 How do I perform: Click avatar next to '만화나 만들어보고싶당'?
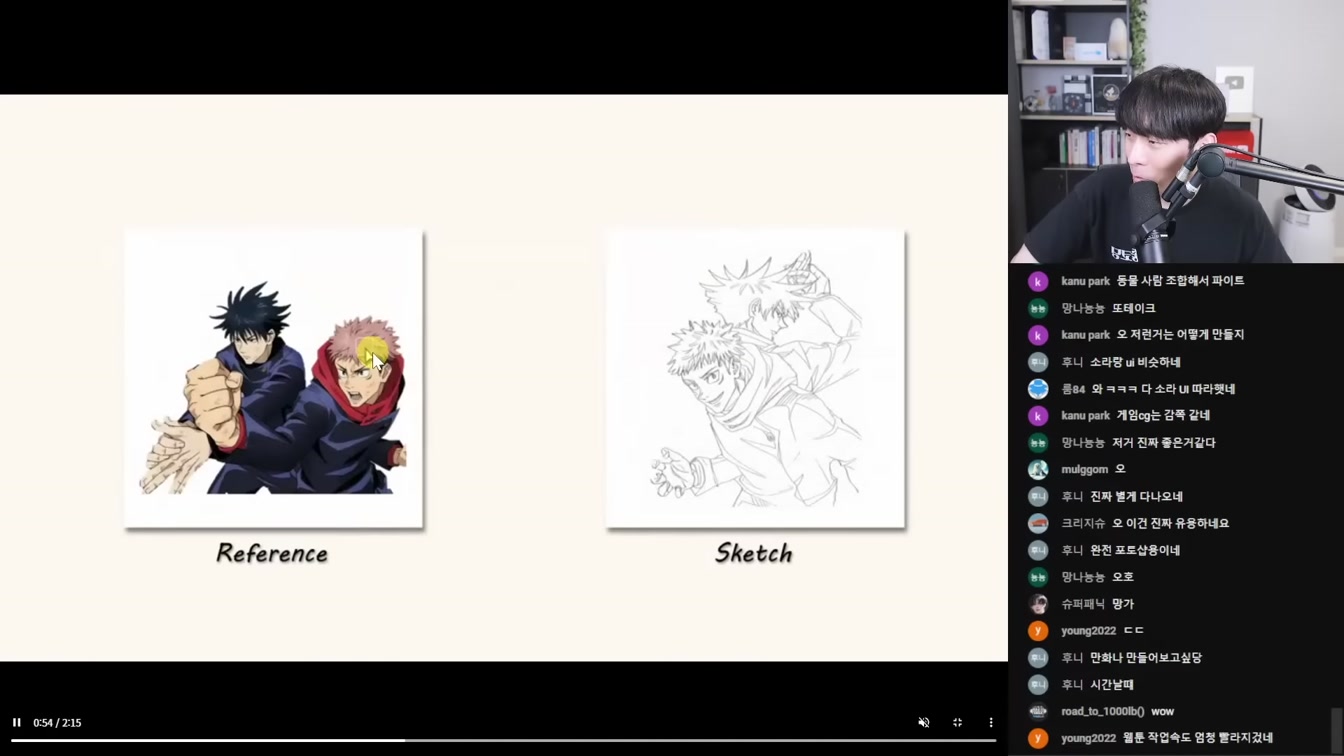(x=1038, y=658)
